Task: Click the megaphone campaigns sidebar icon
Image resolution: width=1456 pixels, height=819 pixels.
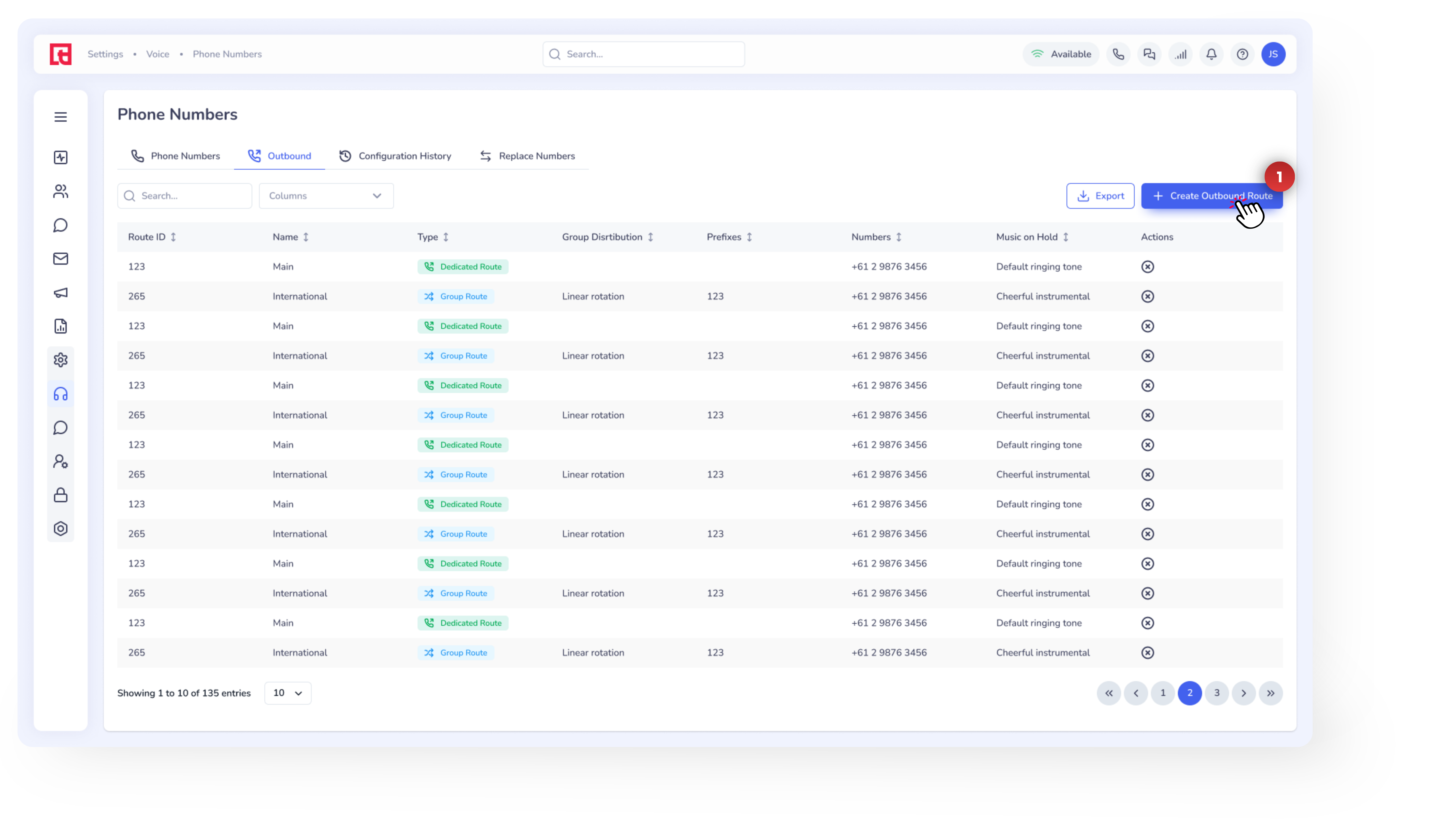Action: point(60,293)
